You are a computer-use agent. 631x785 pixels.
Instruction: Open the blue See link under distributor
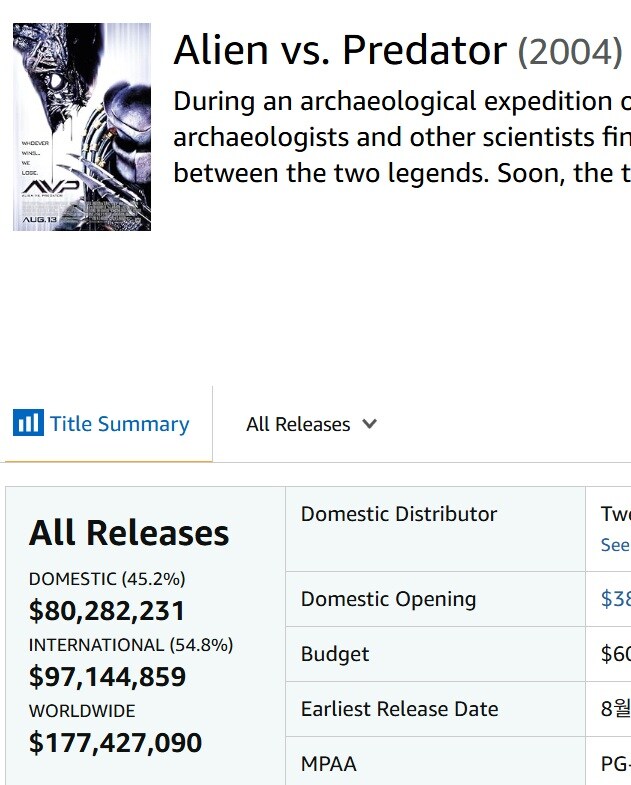[615, 545]
